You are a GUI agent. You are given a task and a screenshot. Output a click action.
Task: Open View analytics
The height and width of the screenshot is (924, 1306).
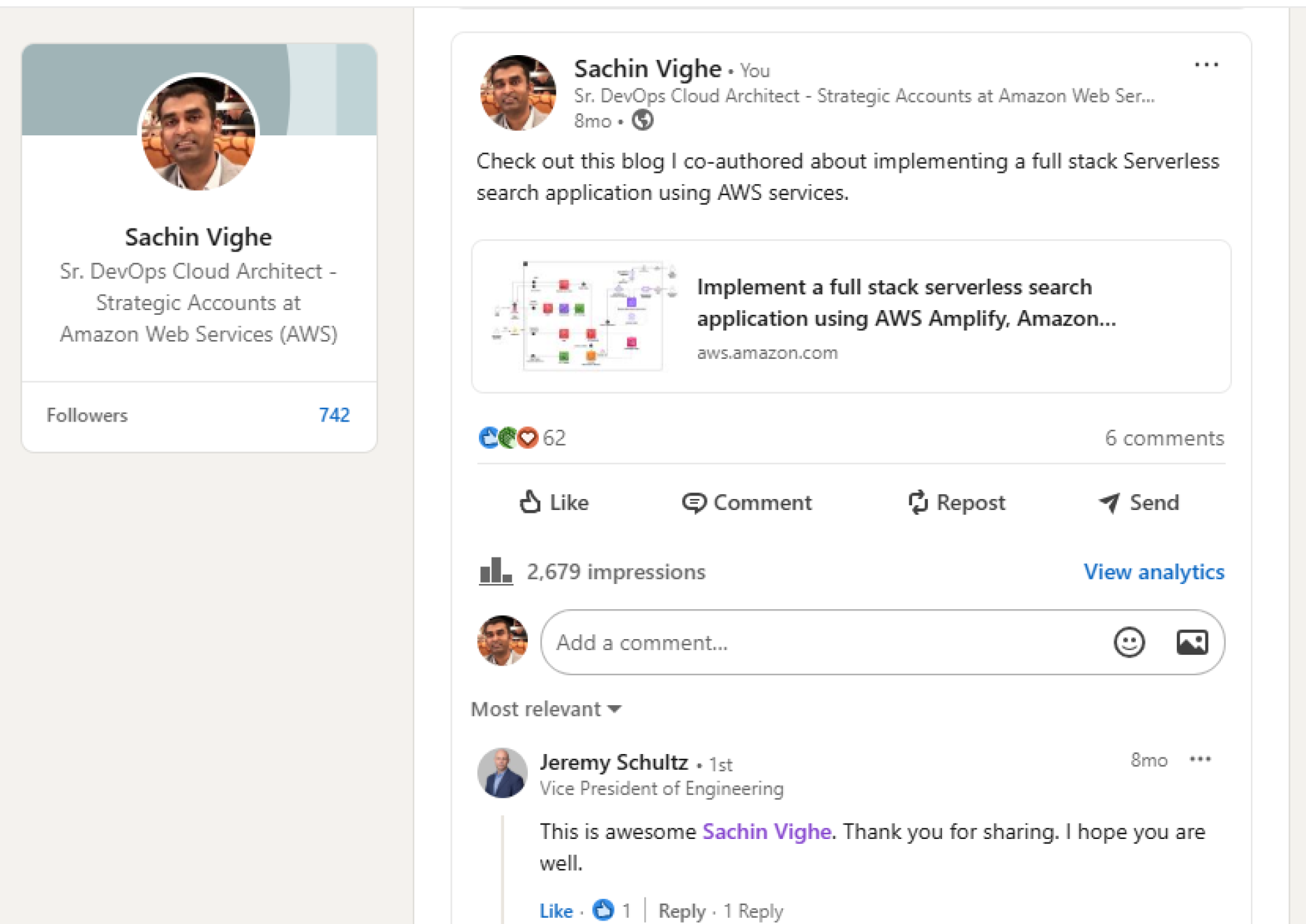pos(1153,572)
